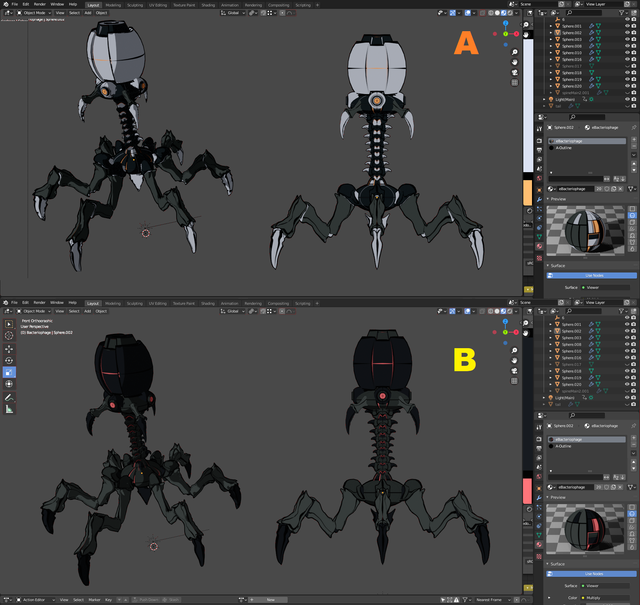Click Push Down button in Action Editor
This screenshot has width=640, height=605.
coord(146,600)
